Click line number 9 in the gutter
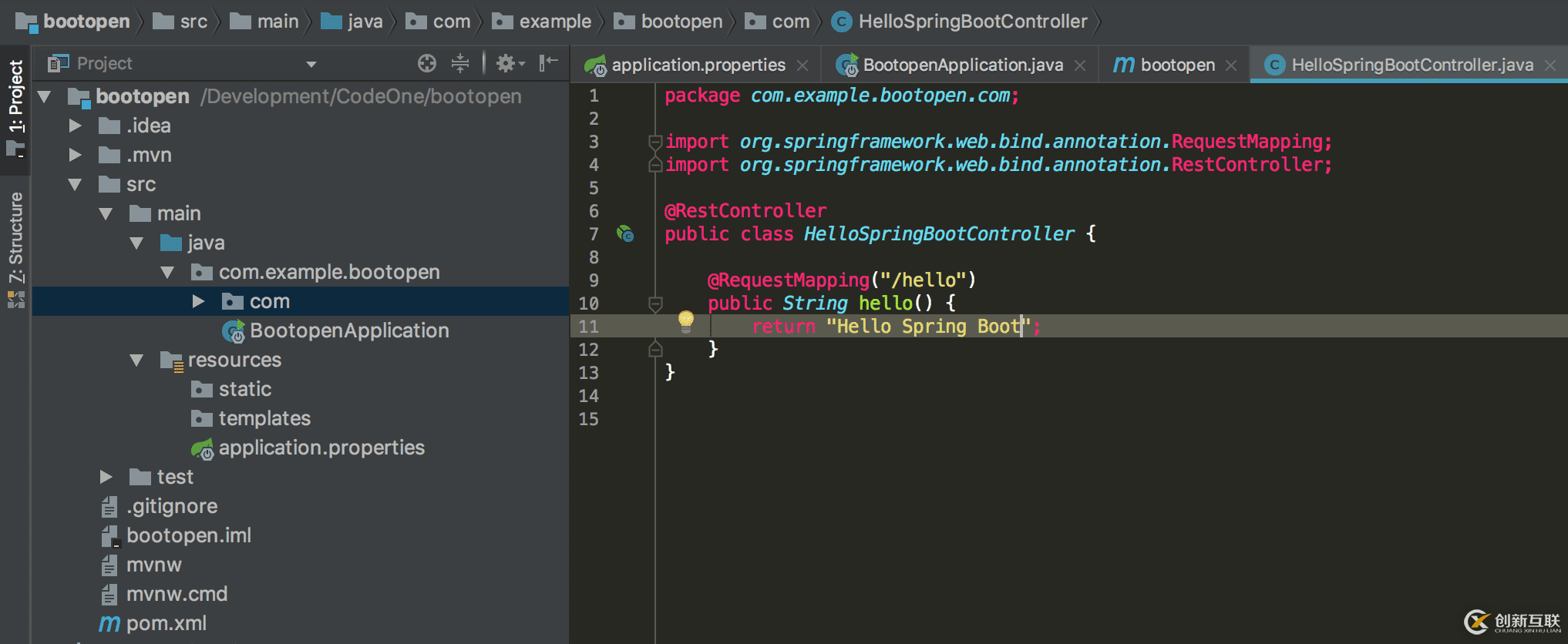The width and height of the screenshot is (1568, 644). tap(594, 280)
